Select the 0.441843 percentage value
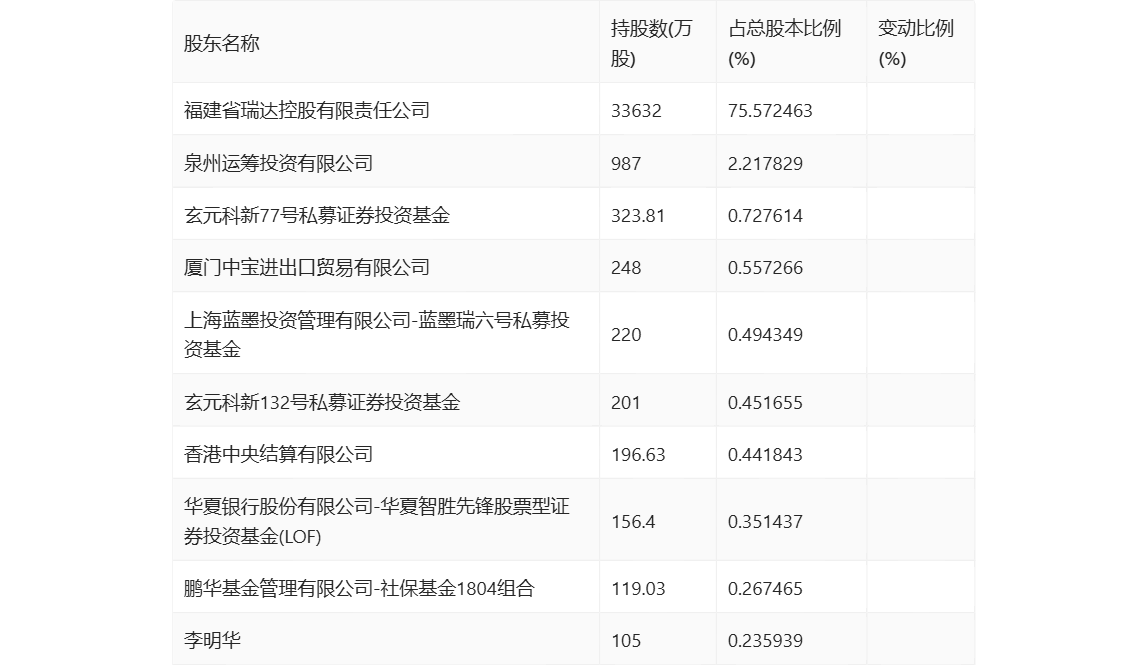 pos(765,454)
